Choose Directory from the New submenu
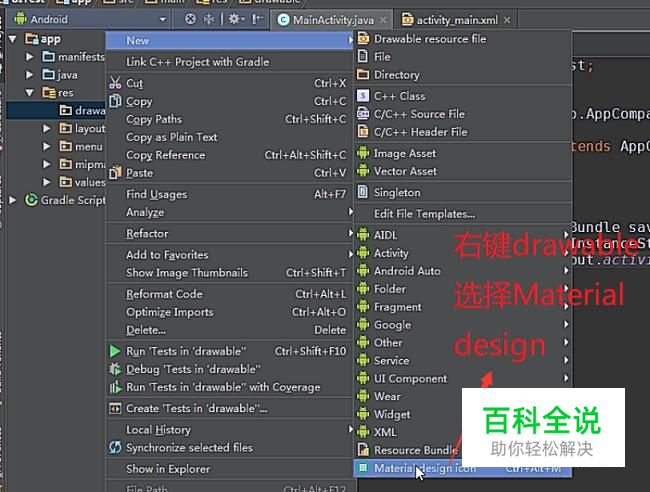The width and height of the screenshot is (650, 492). [x=463, y=75]
